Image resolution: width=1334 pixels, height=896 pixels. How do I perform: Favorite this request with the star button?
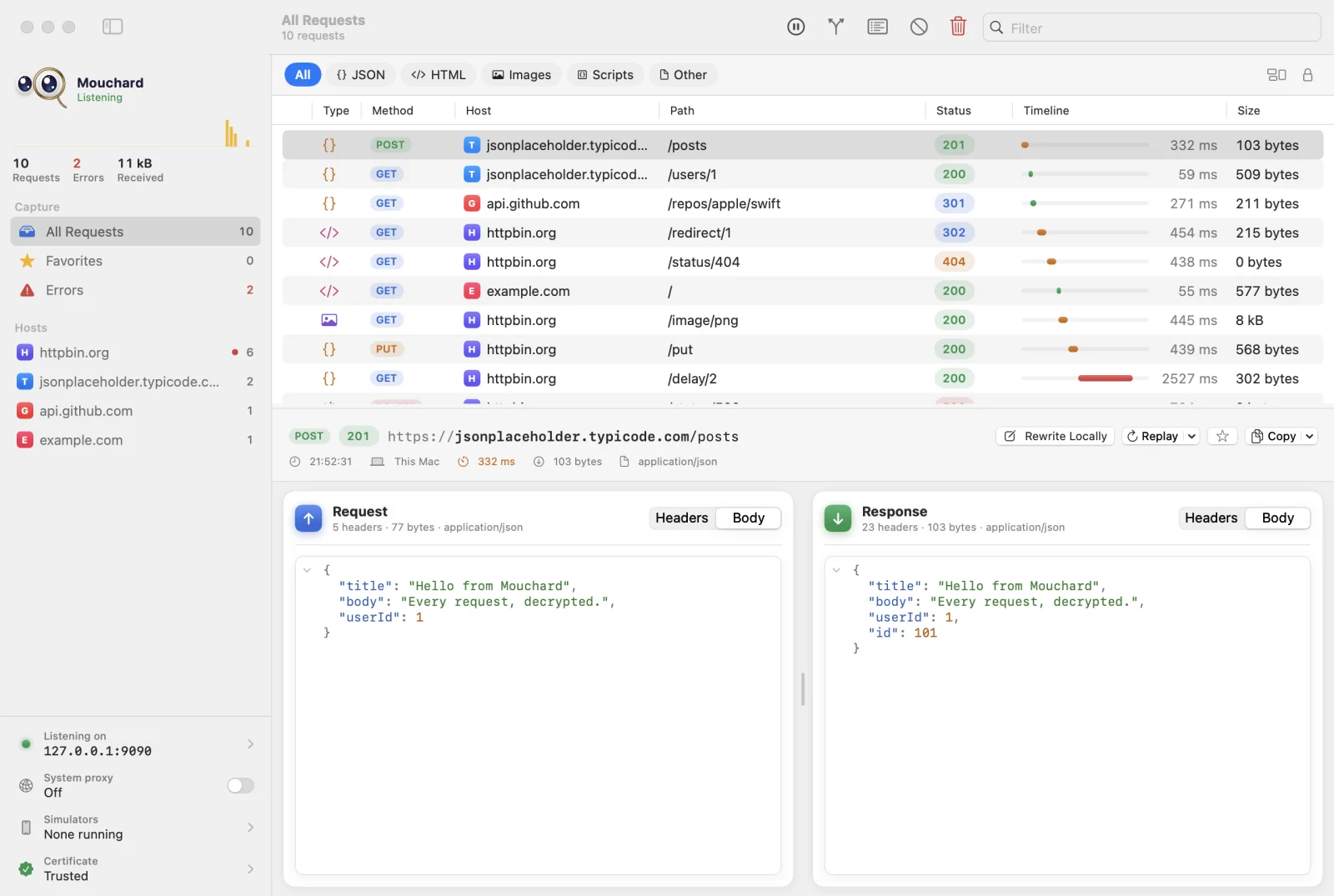tap(1222, 436)
